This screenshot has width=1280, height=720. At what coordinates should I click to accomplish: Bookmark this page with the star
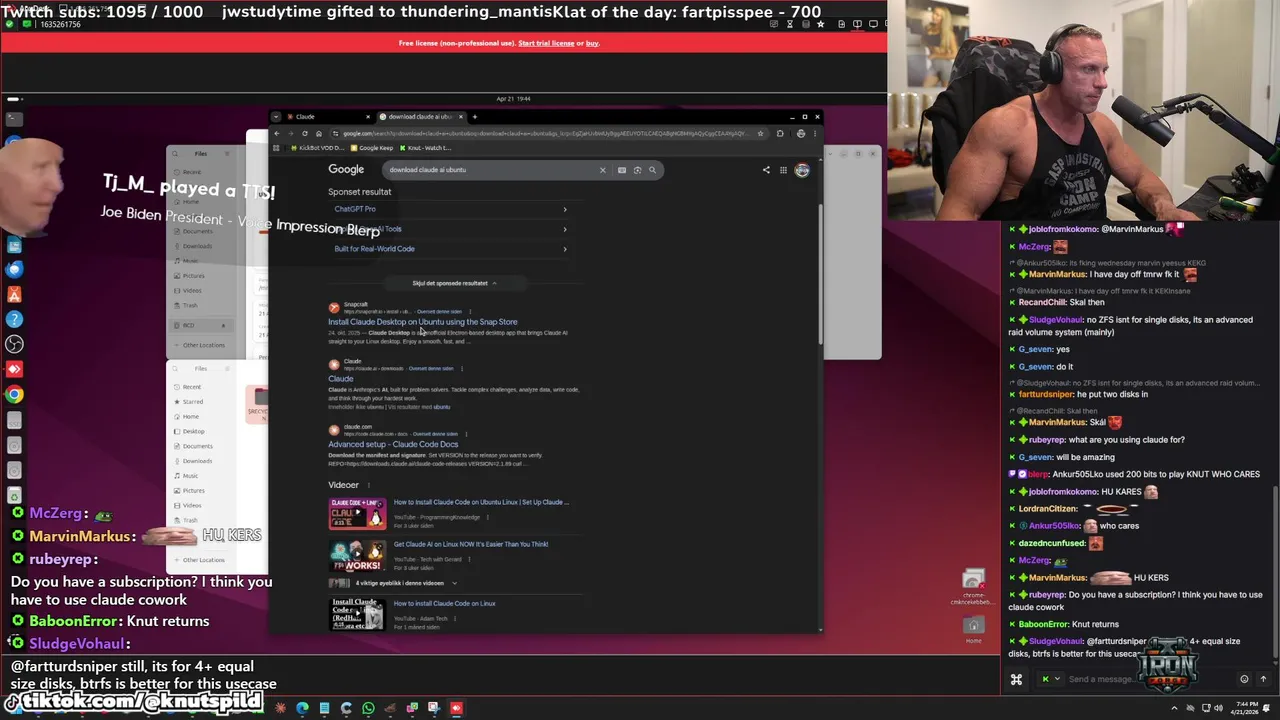tap(761, 133)
